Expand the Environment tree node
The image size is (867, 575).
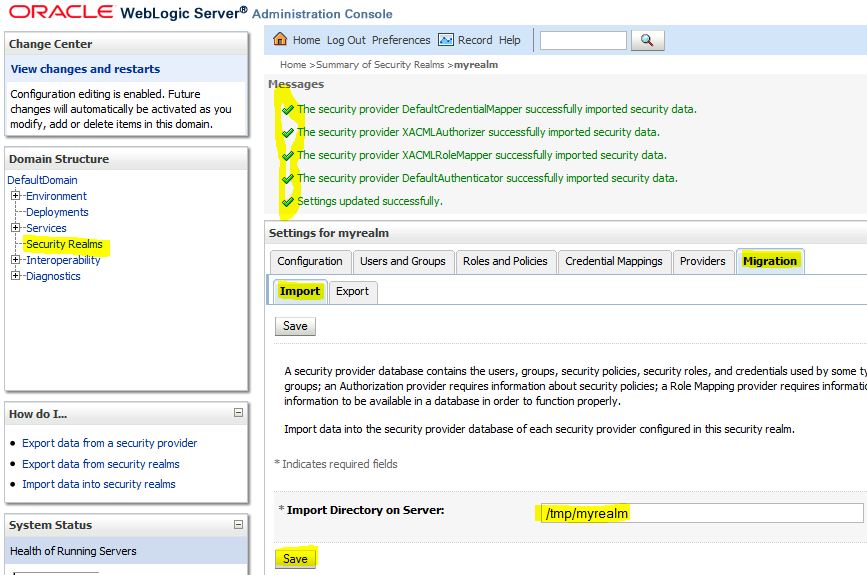coord(15,195)
